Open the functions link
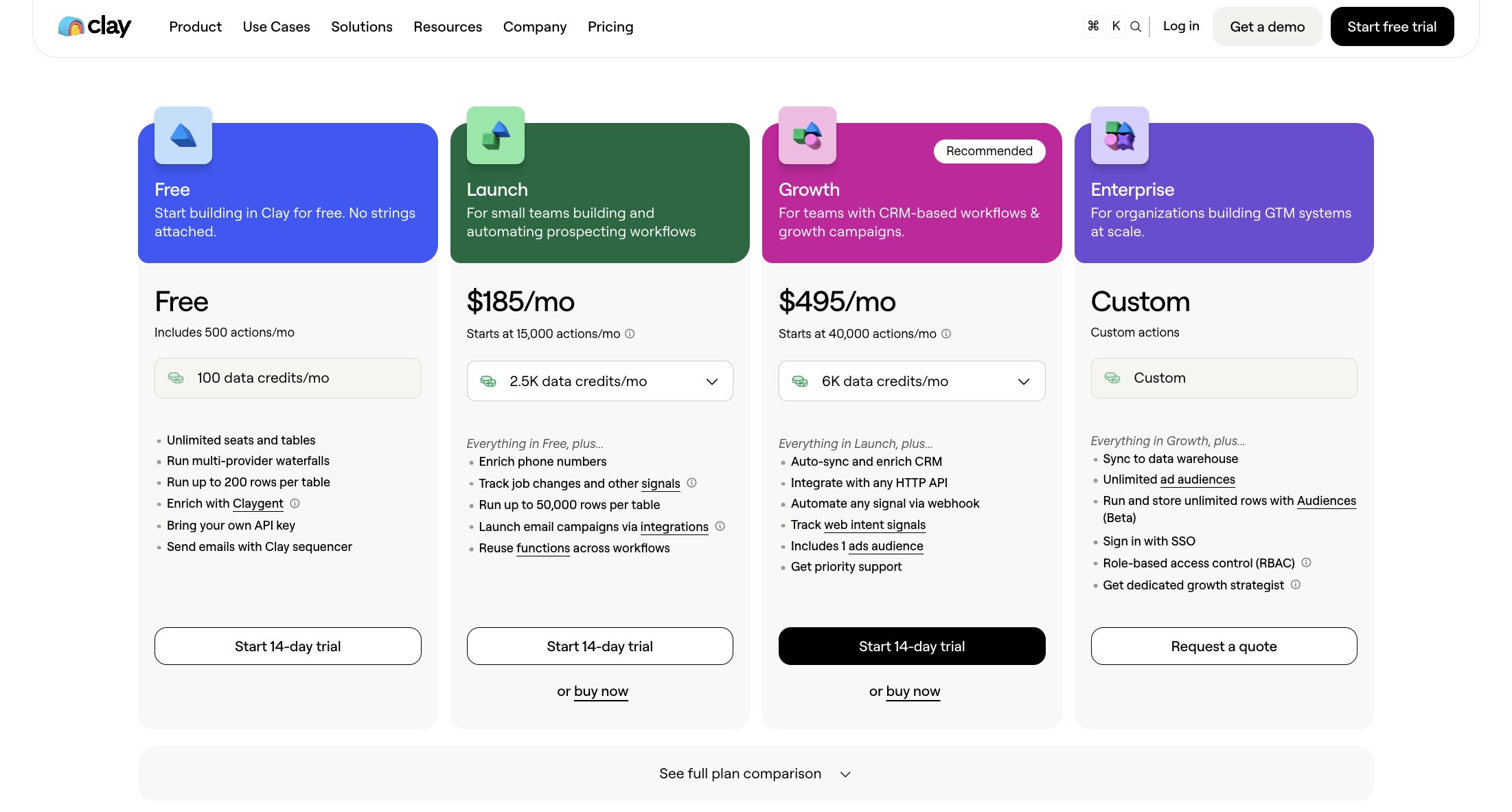The height and width of the screenshot is (812, 1512). click(x=543, y=548)
